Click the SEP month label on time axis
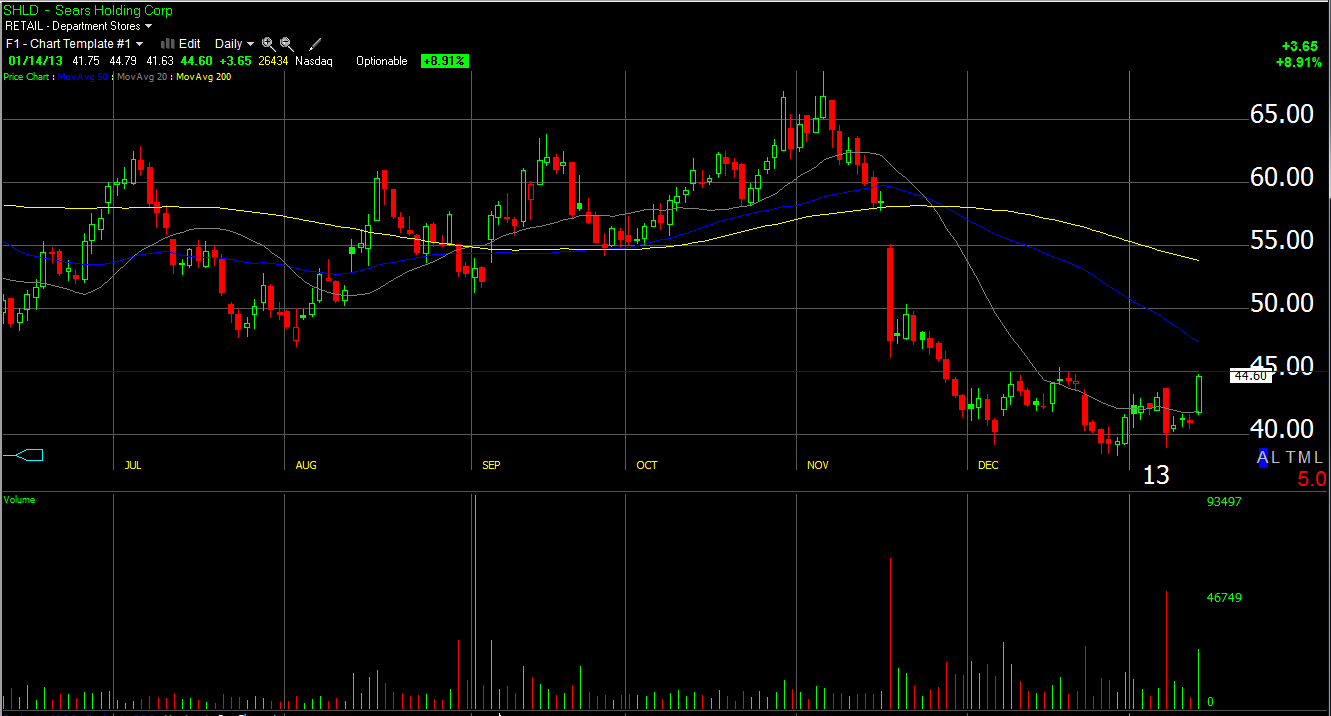1331x716 pixels. [x=491, y=465]
